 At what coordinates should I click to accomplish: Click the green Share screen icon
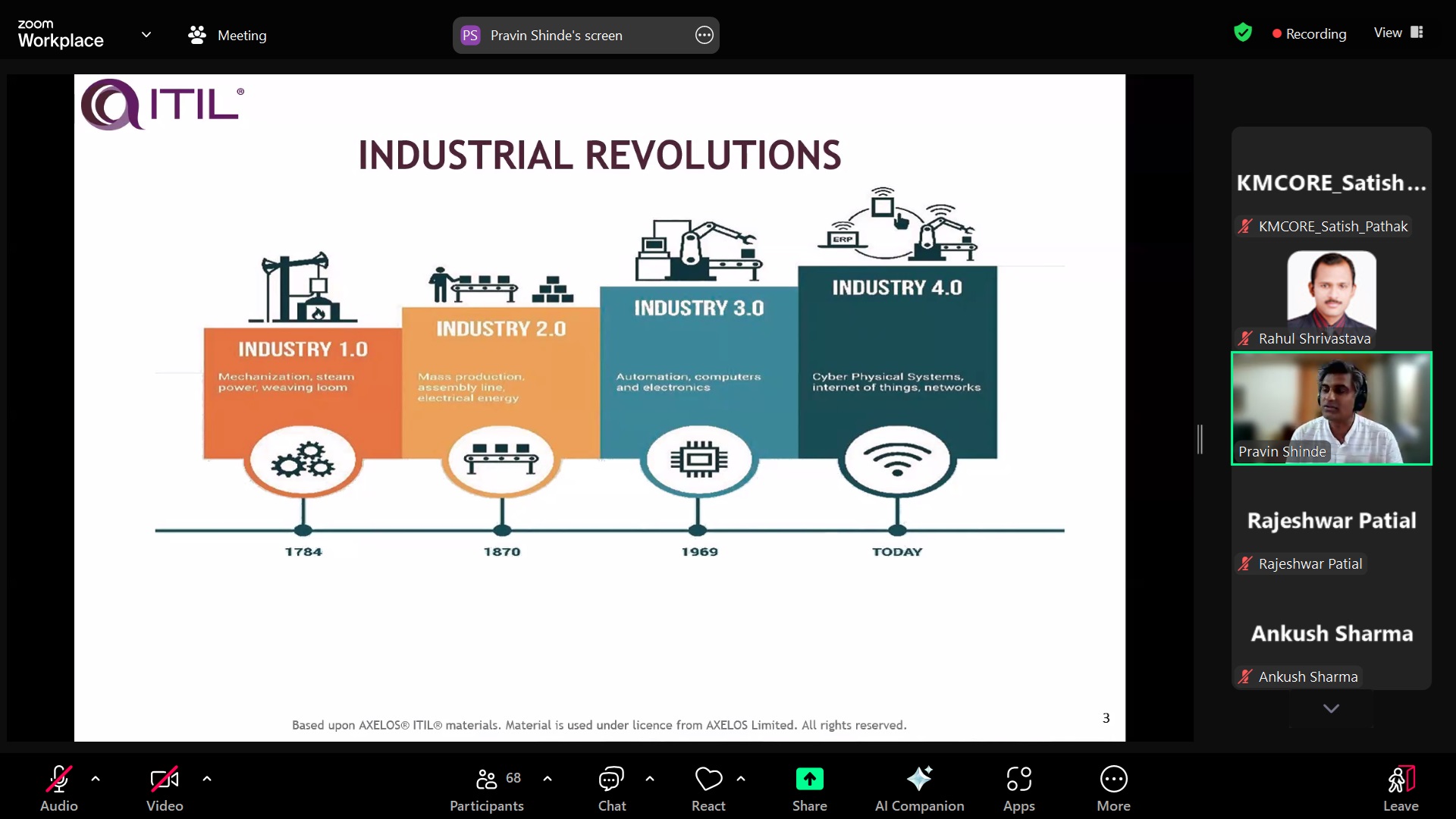(x=809, y=780)
